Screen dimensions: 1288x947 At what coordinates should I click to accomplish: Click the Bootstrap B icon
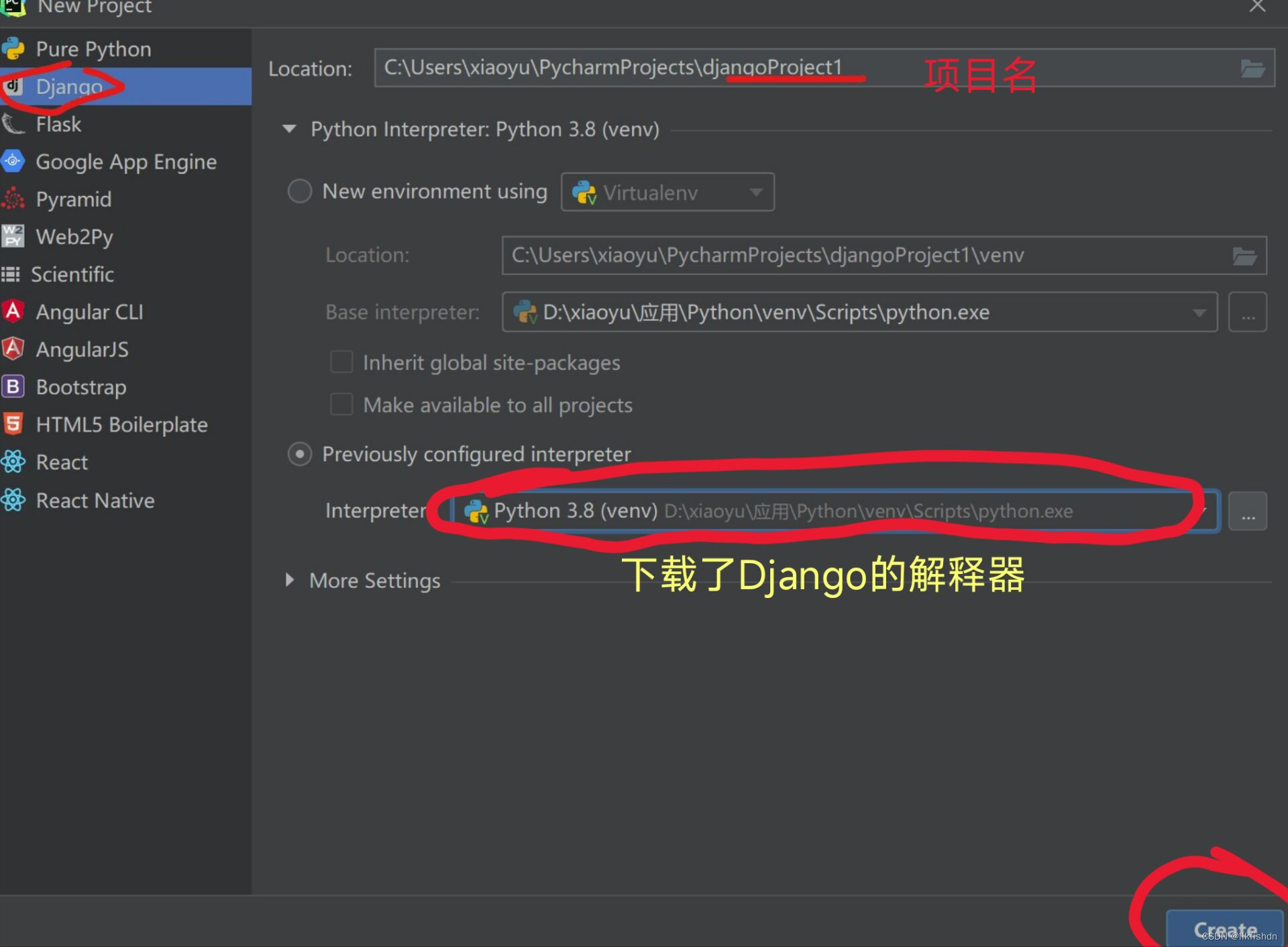(x=13, y=387)
